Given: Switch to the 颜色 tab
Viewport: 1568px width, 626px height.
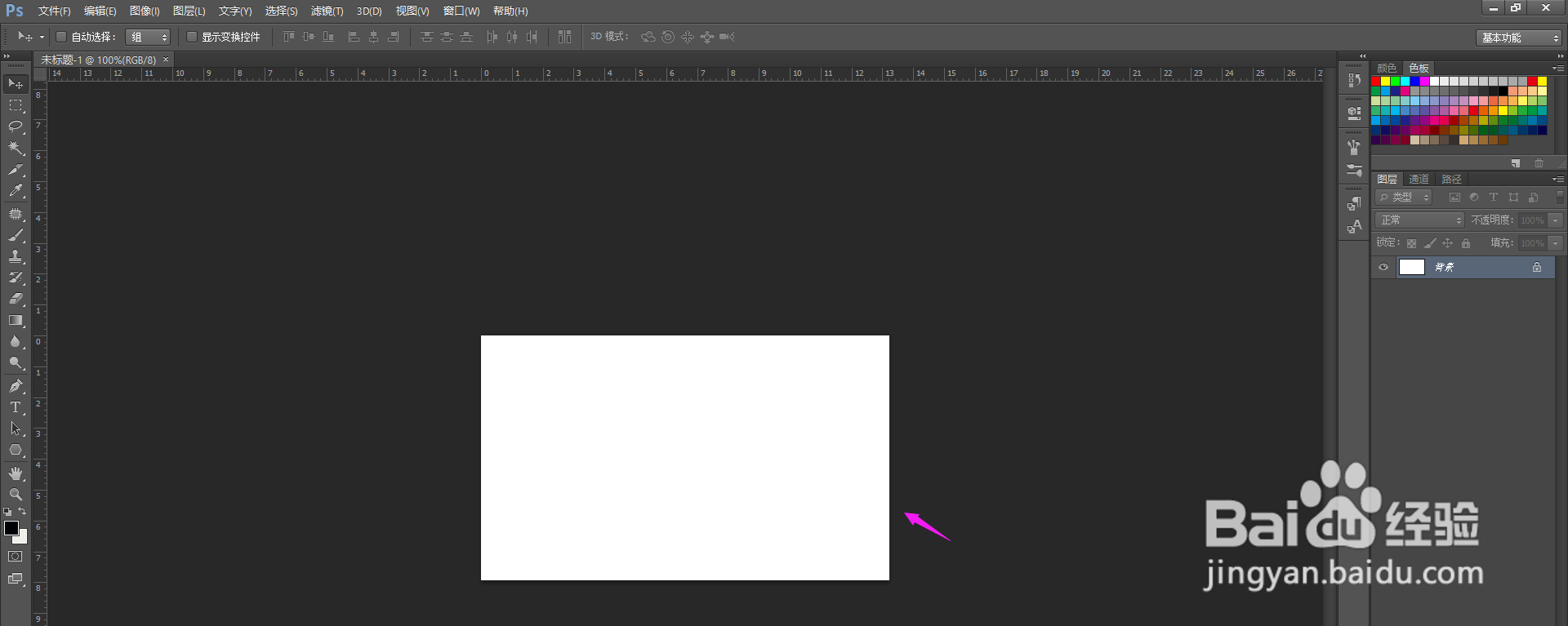Looking at the screenshot, I should [x=1387, y=68].
